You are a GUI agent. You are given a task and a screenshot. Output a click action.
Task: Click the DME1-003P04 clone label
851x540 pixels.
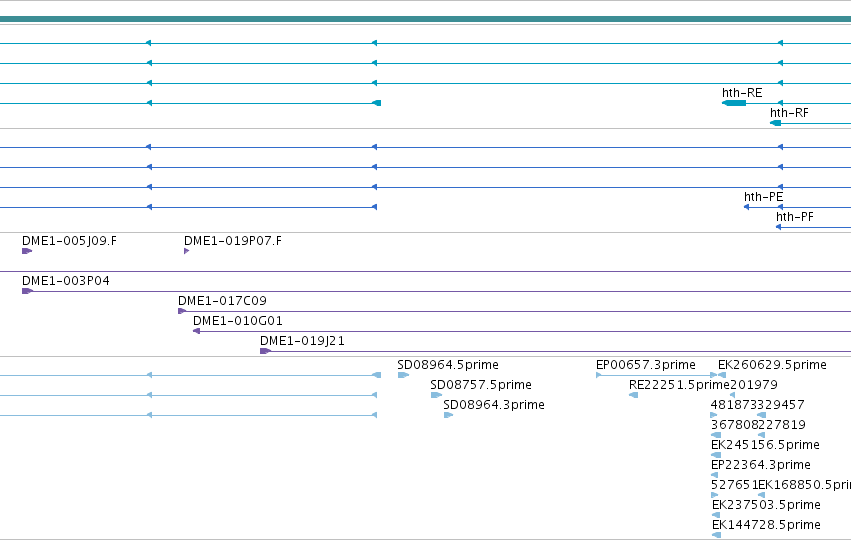(66, 281)
